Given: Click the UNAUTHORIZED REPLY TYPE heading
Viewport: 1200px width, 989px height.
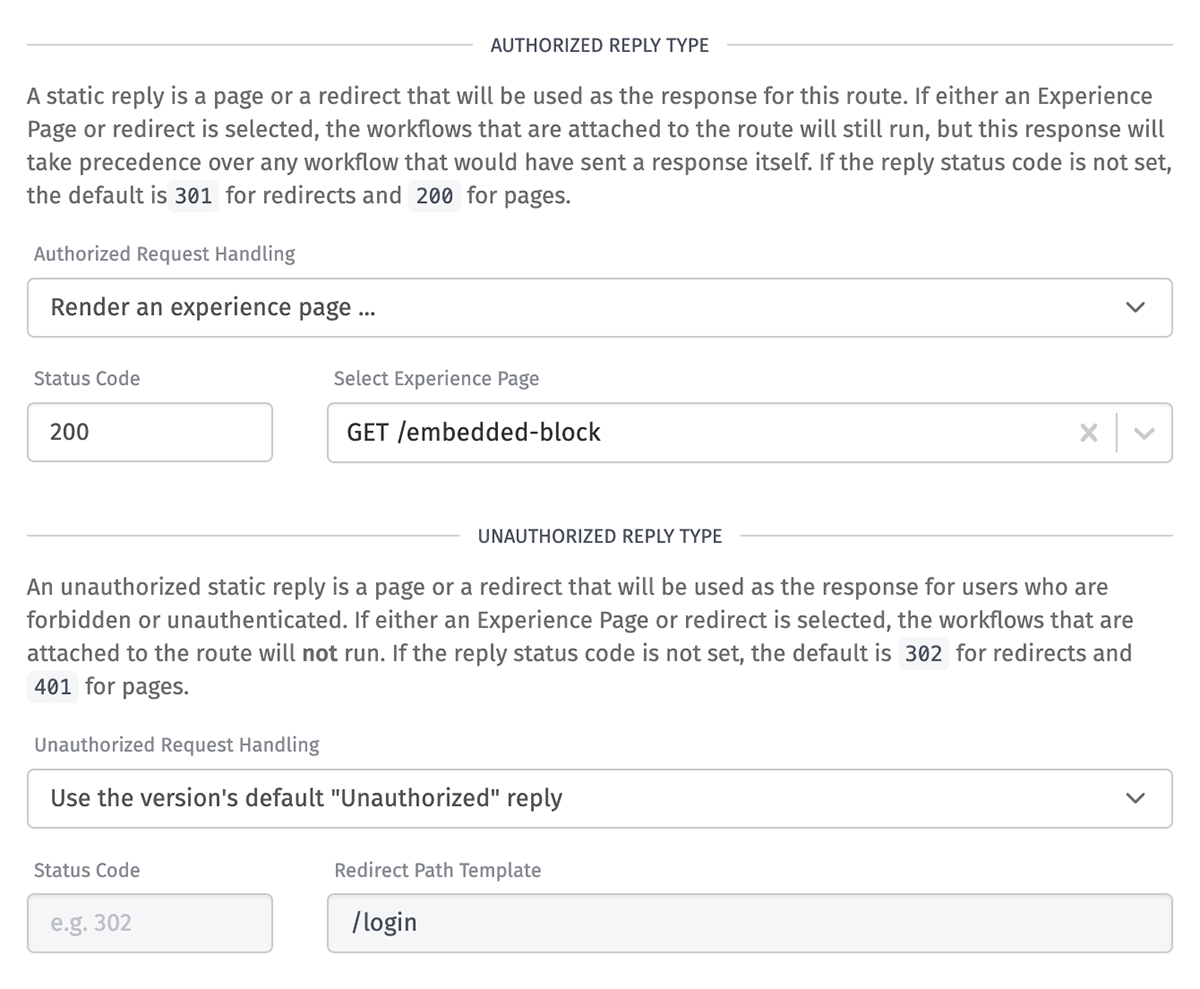Looking at the screenshot, I should point(600,536).
